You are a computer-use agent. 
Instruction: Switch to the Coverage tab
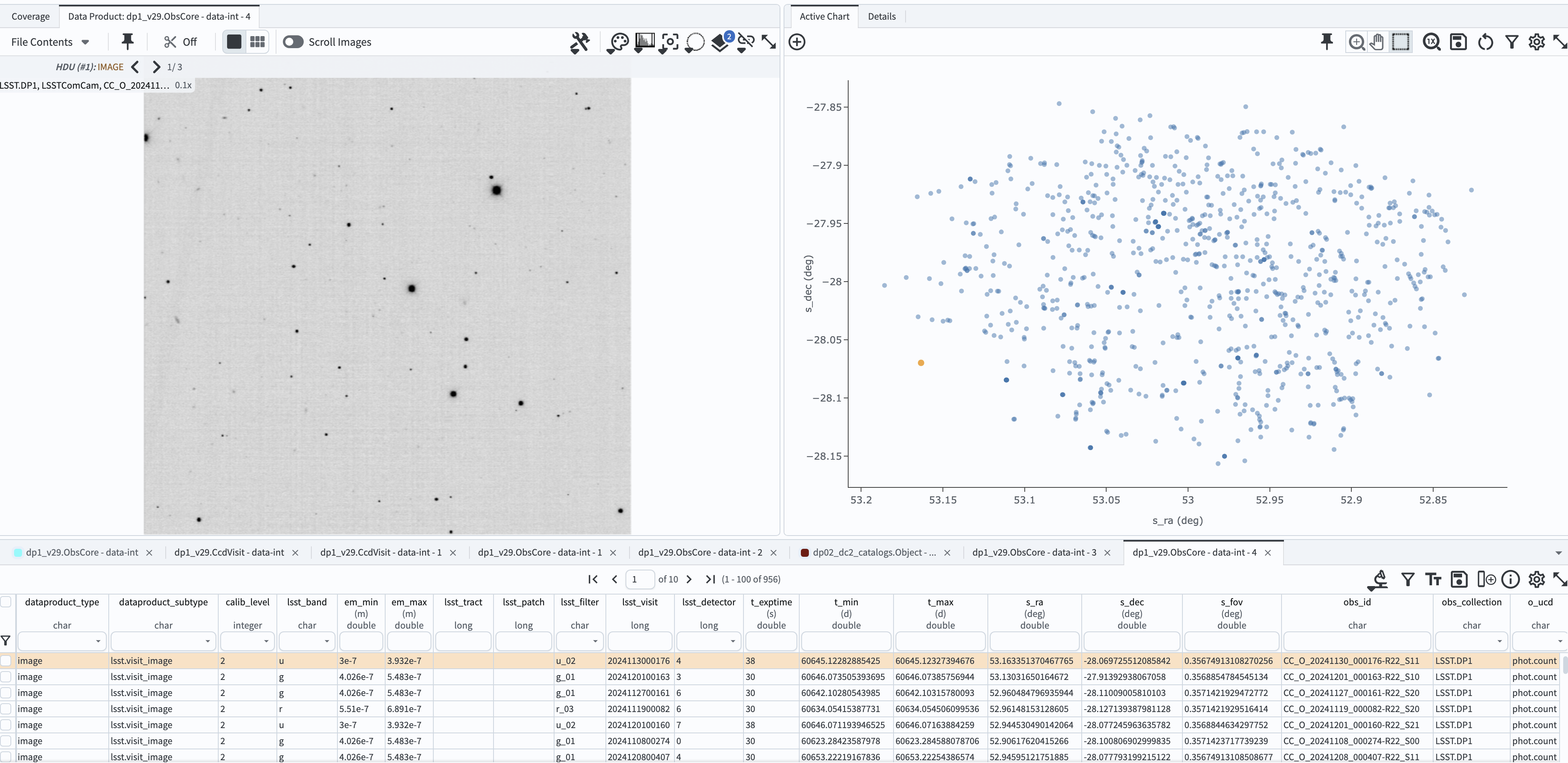click(30, 16)
